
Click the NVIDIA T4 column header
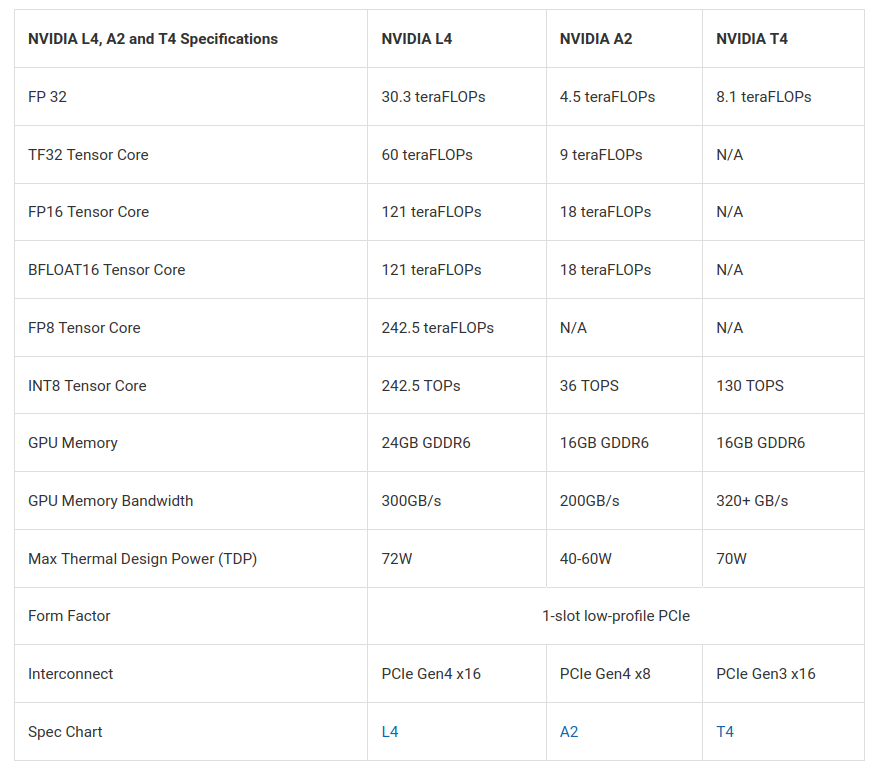point(752,39)
